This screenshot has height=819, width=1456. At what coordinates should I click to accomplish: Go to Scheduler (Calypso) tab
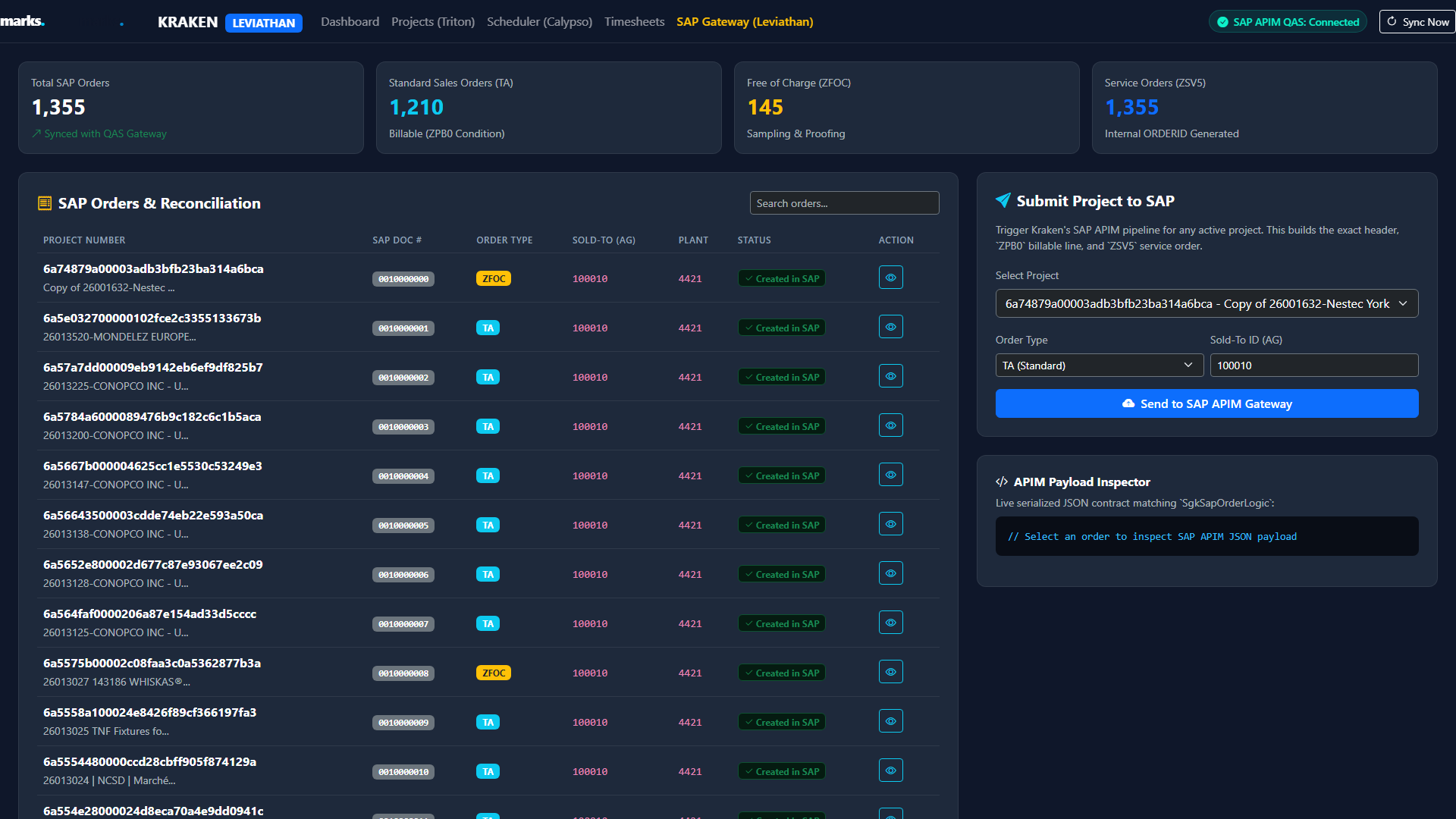point(539,22)
